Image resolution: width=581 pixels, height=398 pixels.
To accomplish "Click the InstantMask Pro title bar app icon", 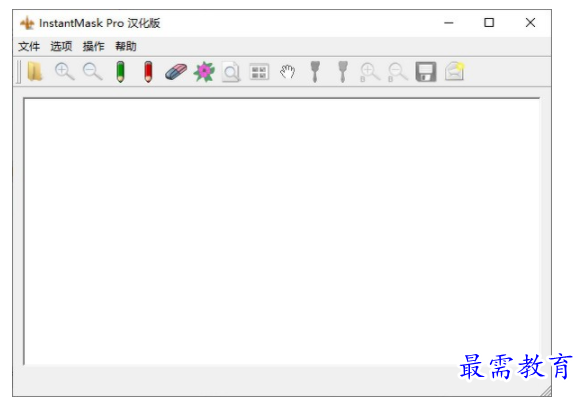I will click(x=27, y=23).
